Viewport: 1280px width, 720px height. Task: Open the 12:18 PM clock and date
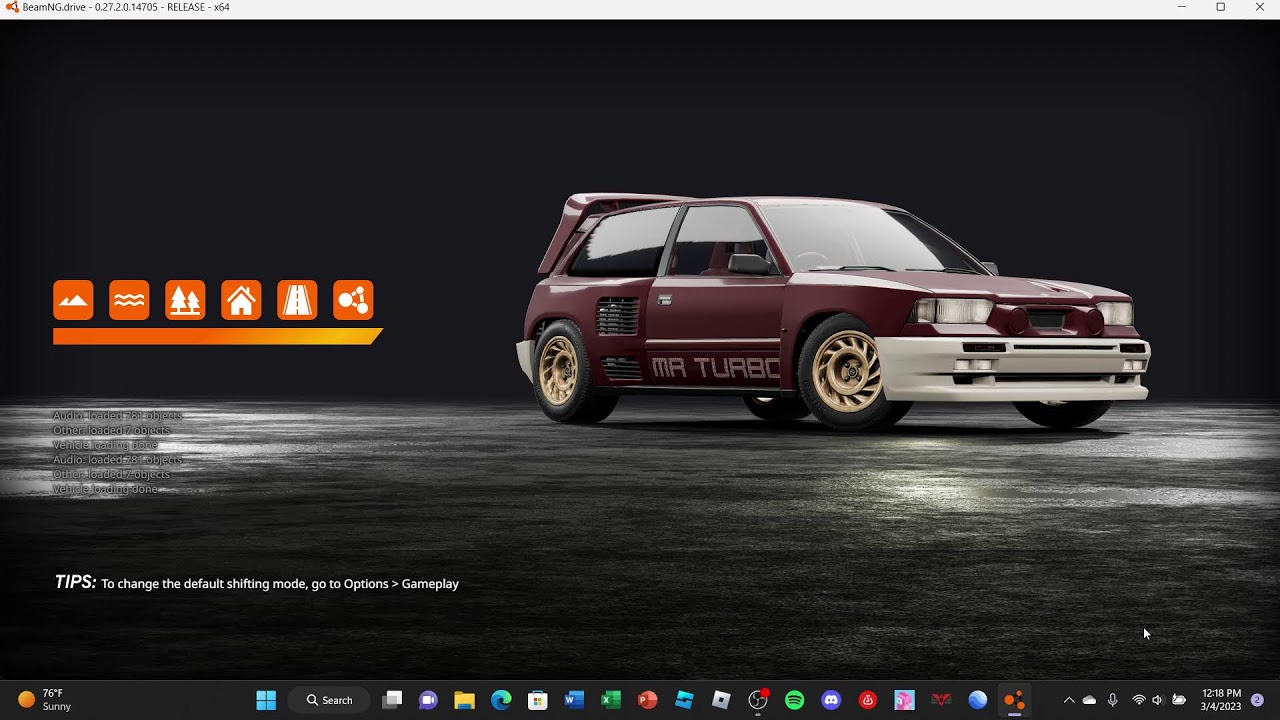pos(1221,700)
